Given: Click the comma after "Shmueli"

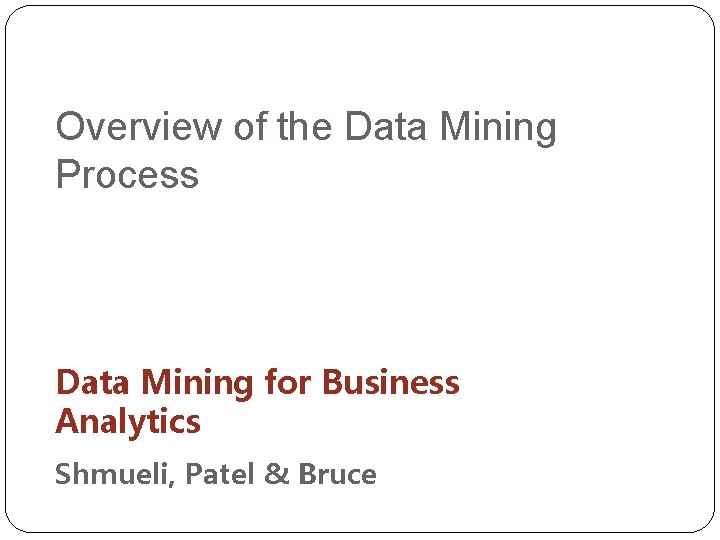Looking at the screenshot, I should 172,483.
